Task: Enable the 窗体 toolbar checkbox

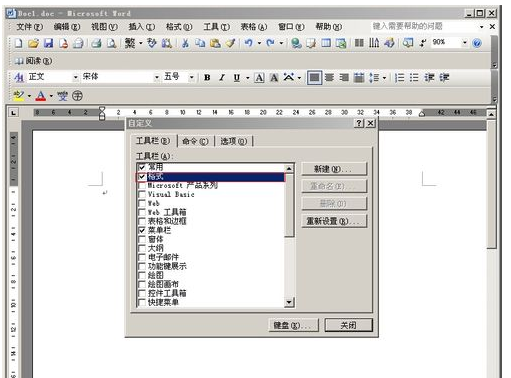Action: (x=142, y=239)
